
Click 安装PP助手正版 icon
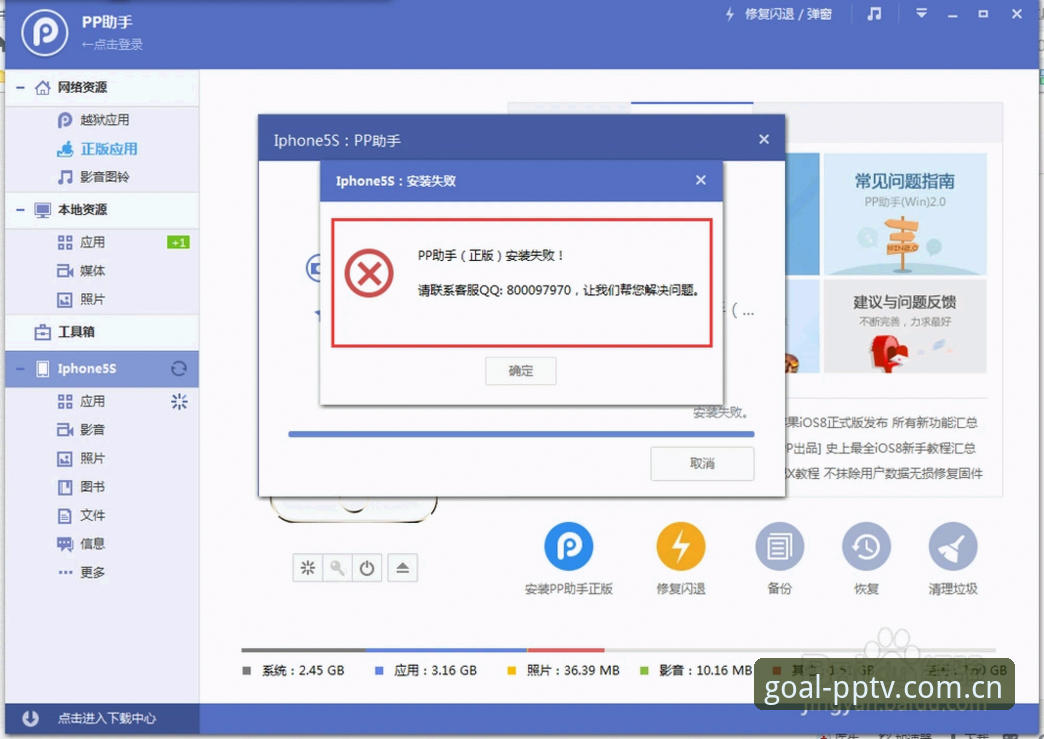point(569,547)
